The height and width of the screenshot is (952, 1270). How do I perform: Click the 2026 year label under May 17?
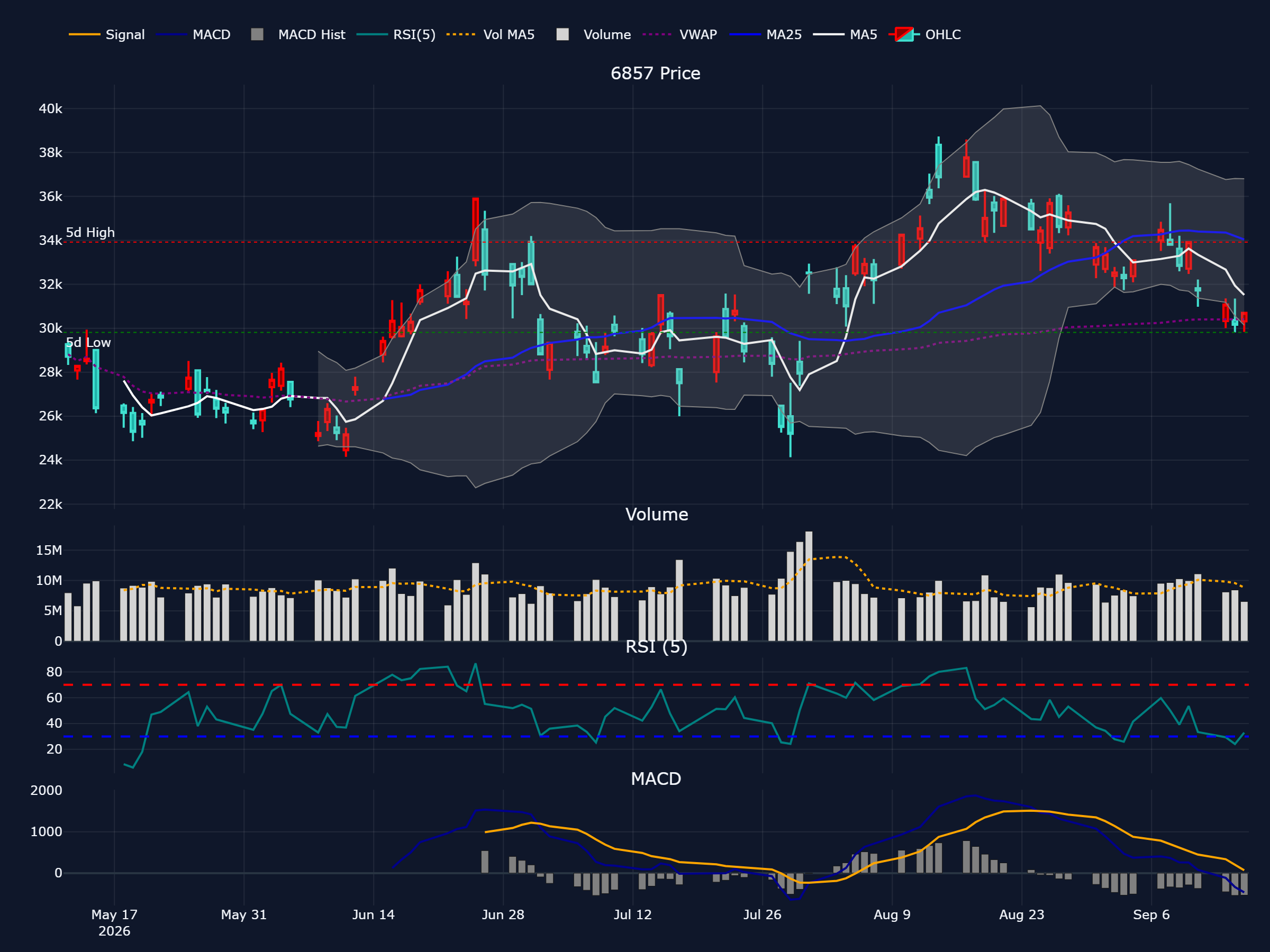click(x=114, y=931)
